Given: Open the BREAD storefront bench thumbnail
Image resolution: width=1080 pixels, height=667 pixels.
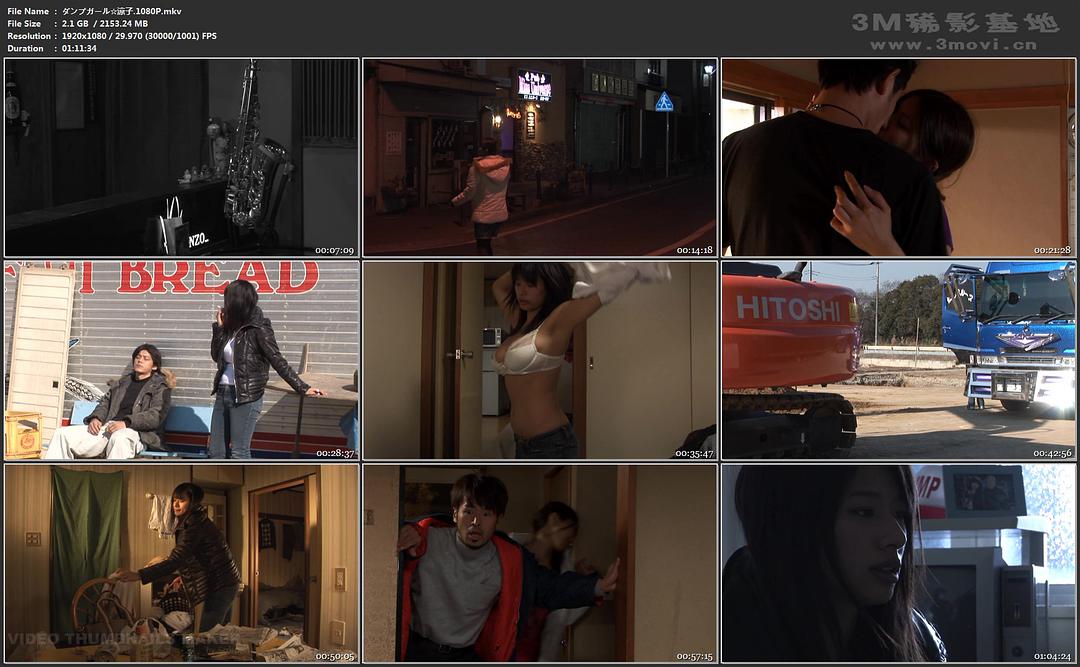Looking at the screenshot, I should 181,360.
